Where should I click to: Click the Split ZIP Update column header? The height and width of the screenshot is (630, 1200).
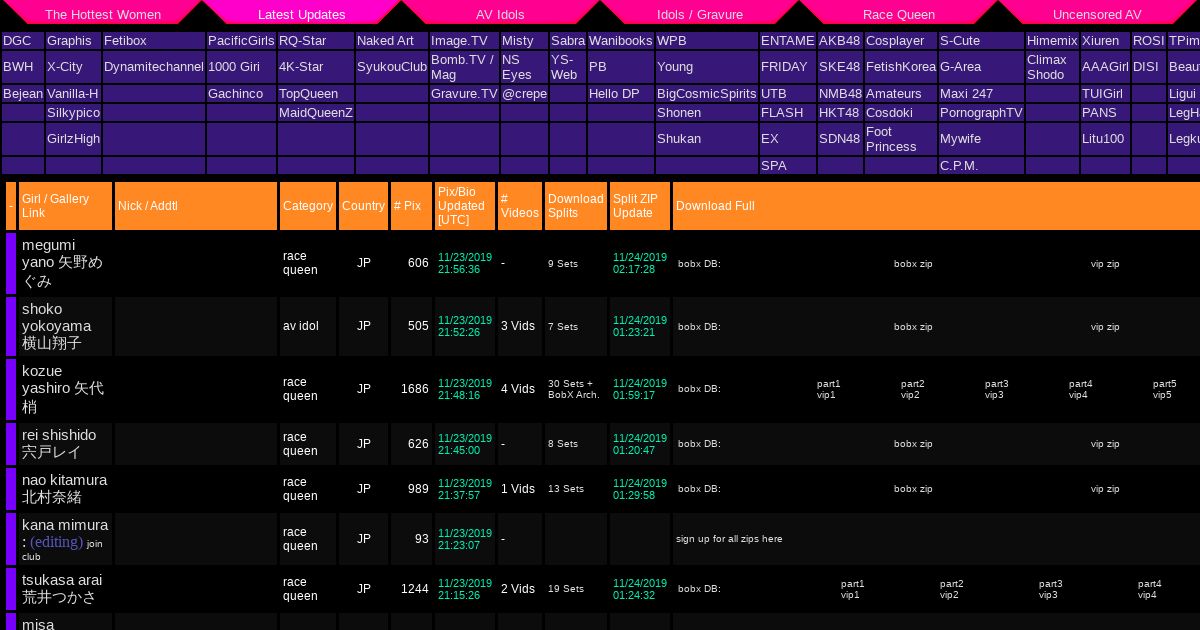tap(640, 206)
